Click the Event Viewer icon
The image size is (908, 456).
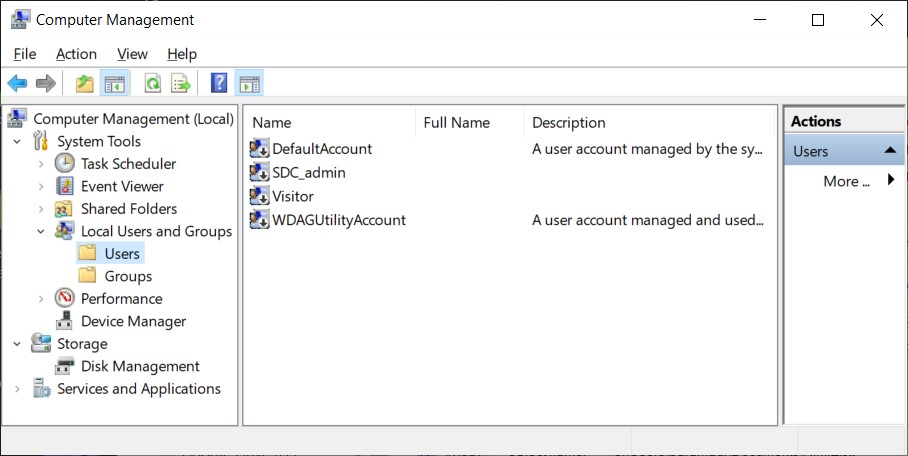(65, 186)
